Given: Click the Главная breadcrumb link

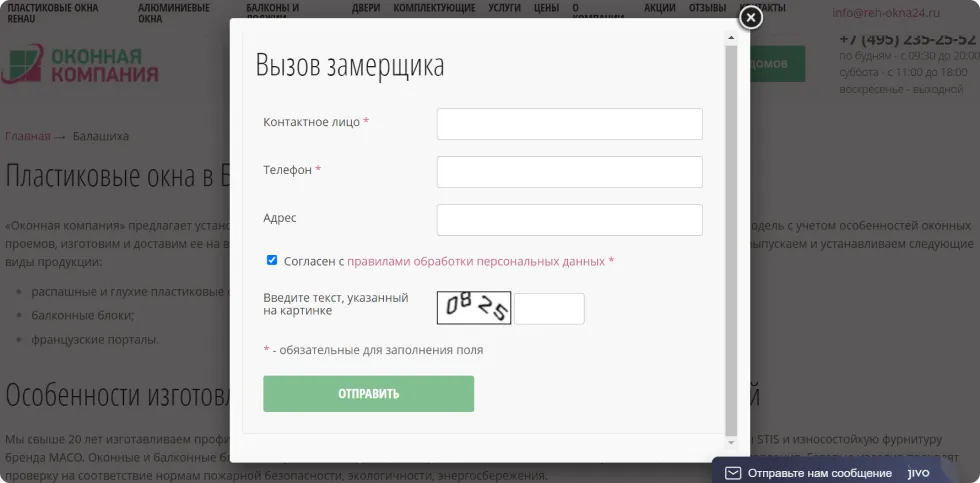Looking at the screenshot, I should click(27, 136).
